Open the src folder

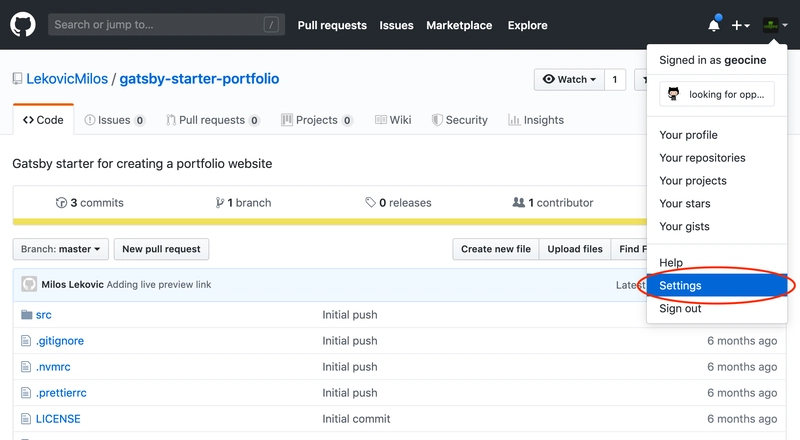point(43,315)
